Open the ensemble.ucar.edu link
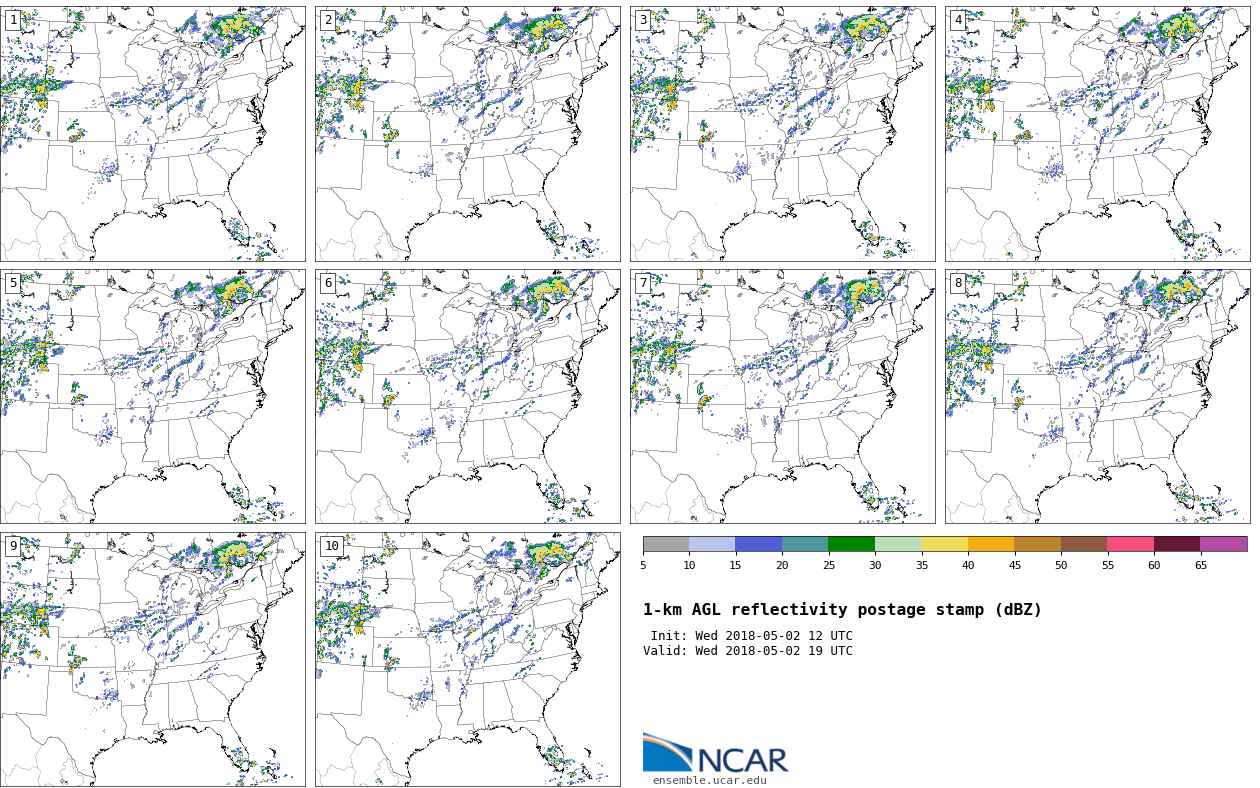The width and height of the screenshot is (1260, 788). (709, 781)
